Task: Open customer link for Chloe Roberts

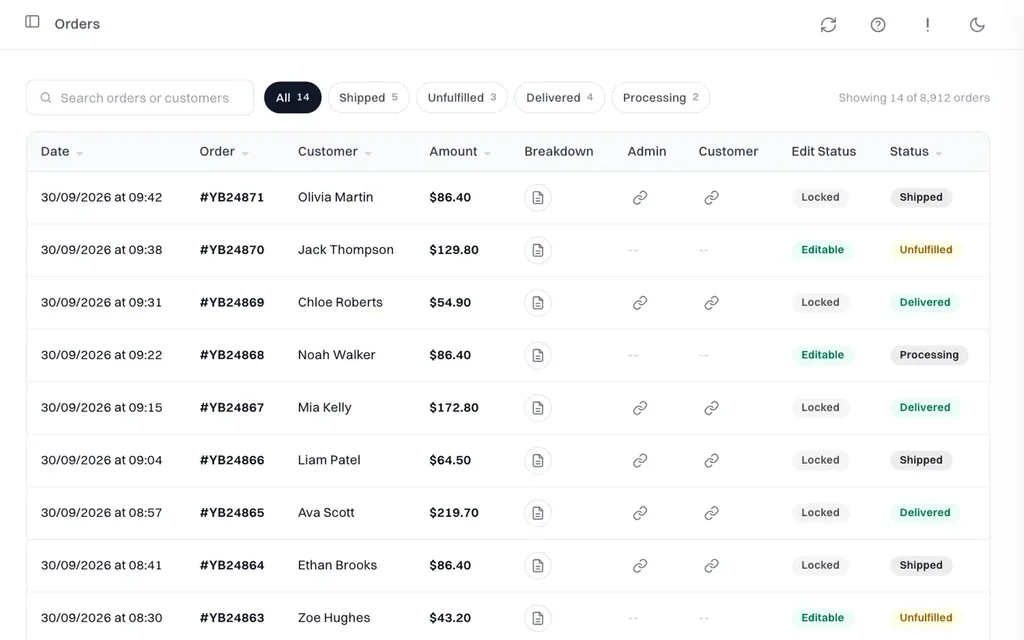Action: (711, 302)
